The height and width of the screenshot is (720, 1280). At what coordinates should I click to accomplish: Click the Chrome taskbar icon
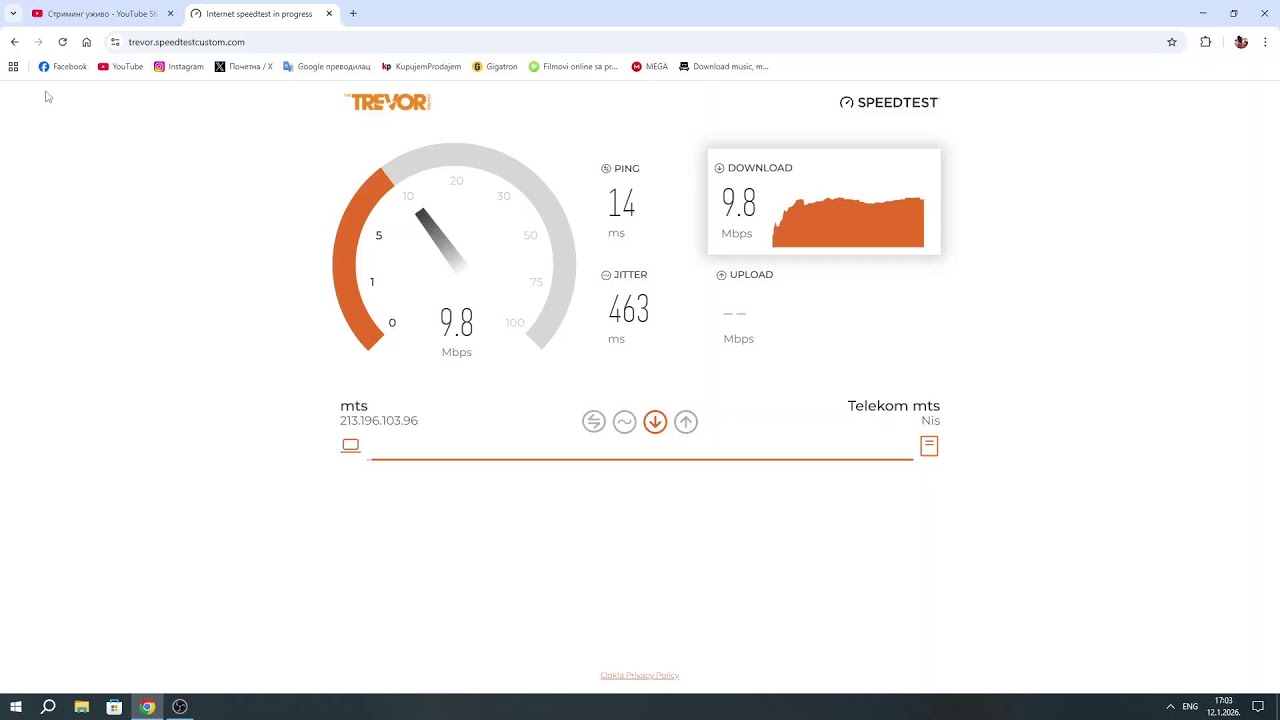pyautogui.click(x=147, y=707)
